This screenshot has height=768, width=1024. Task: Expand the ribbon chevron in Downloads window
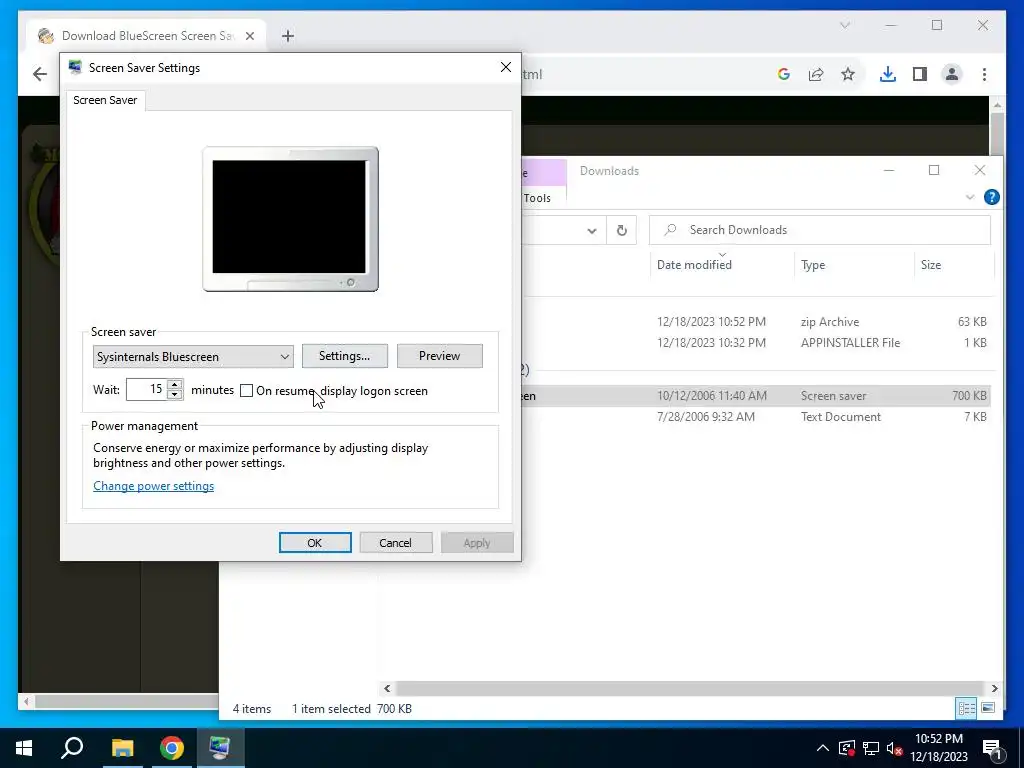[970, 197]
